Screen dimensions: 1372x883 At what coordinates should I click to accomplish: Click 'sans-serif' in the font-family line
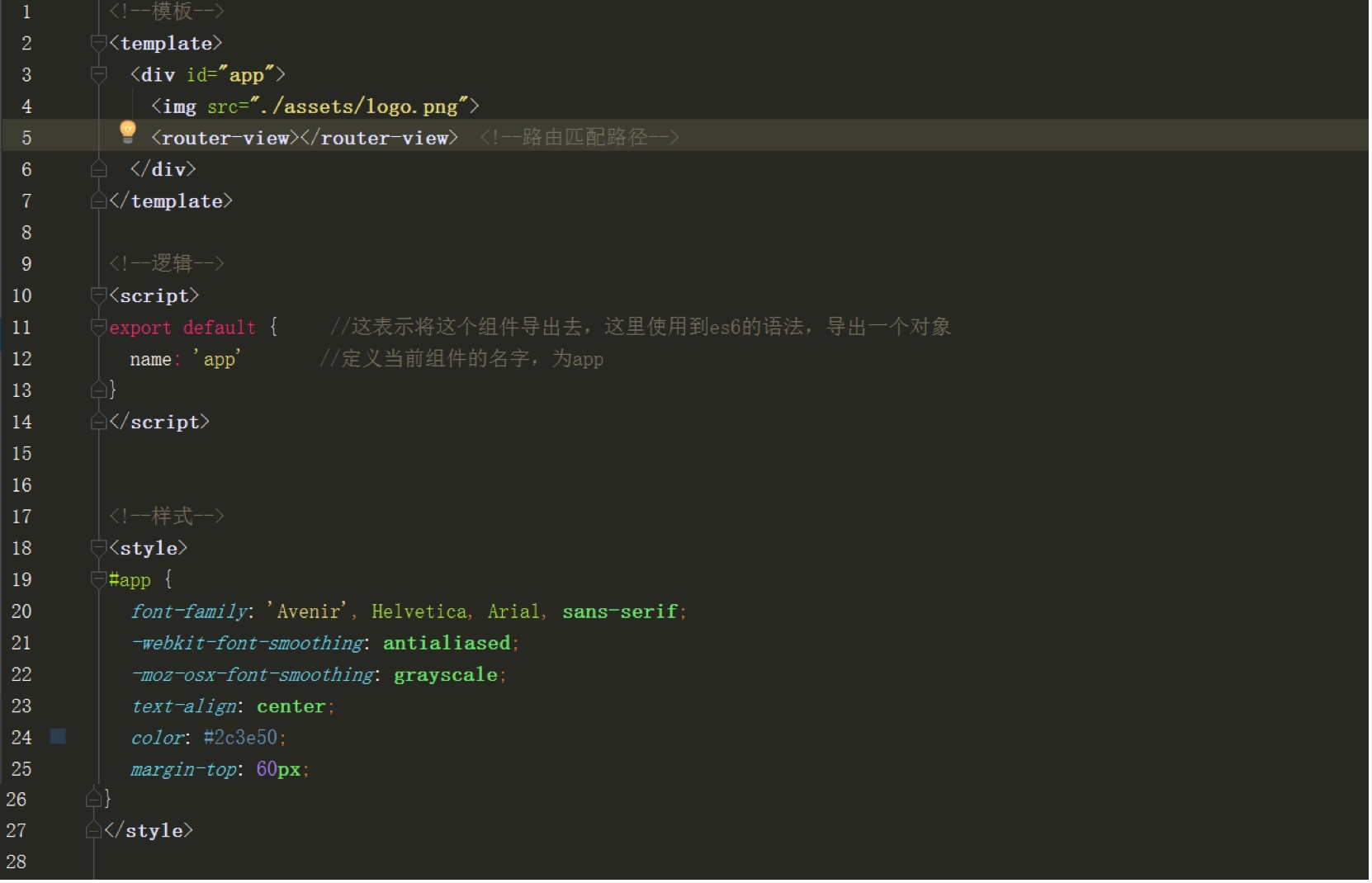(x=620, y=611)
